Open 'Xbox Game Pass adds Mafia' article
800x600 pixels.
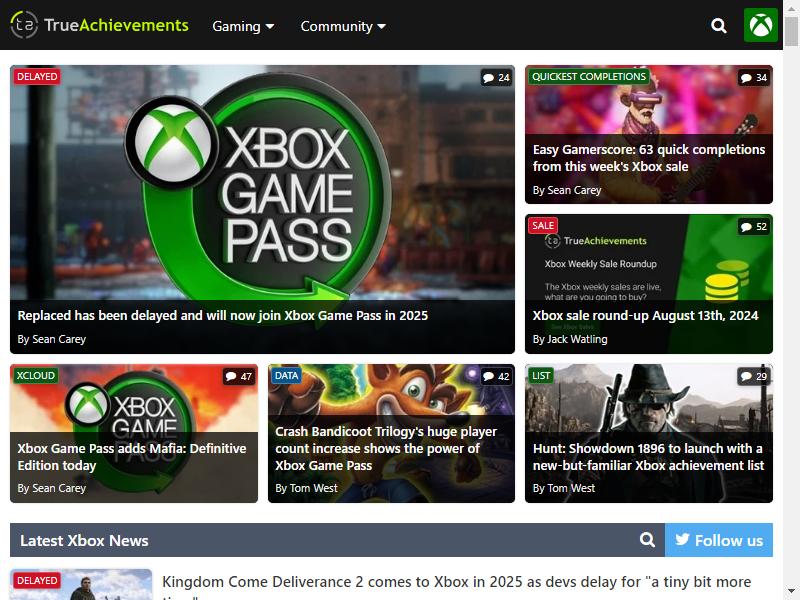coord(132,457)
